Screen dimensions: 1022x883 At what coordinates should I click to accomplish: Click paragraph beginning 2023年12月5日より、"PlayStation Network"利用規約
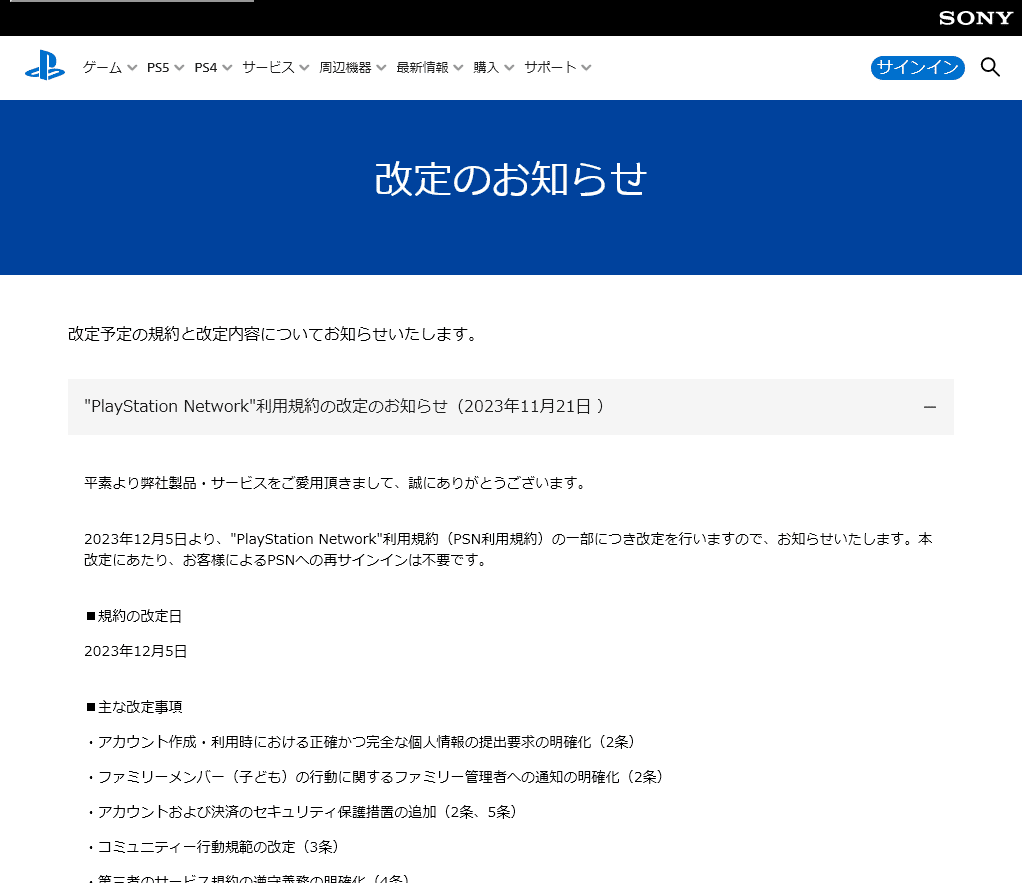pyautogui.click(x=508, y=549)
